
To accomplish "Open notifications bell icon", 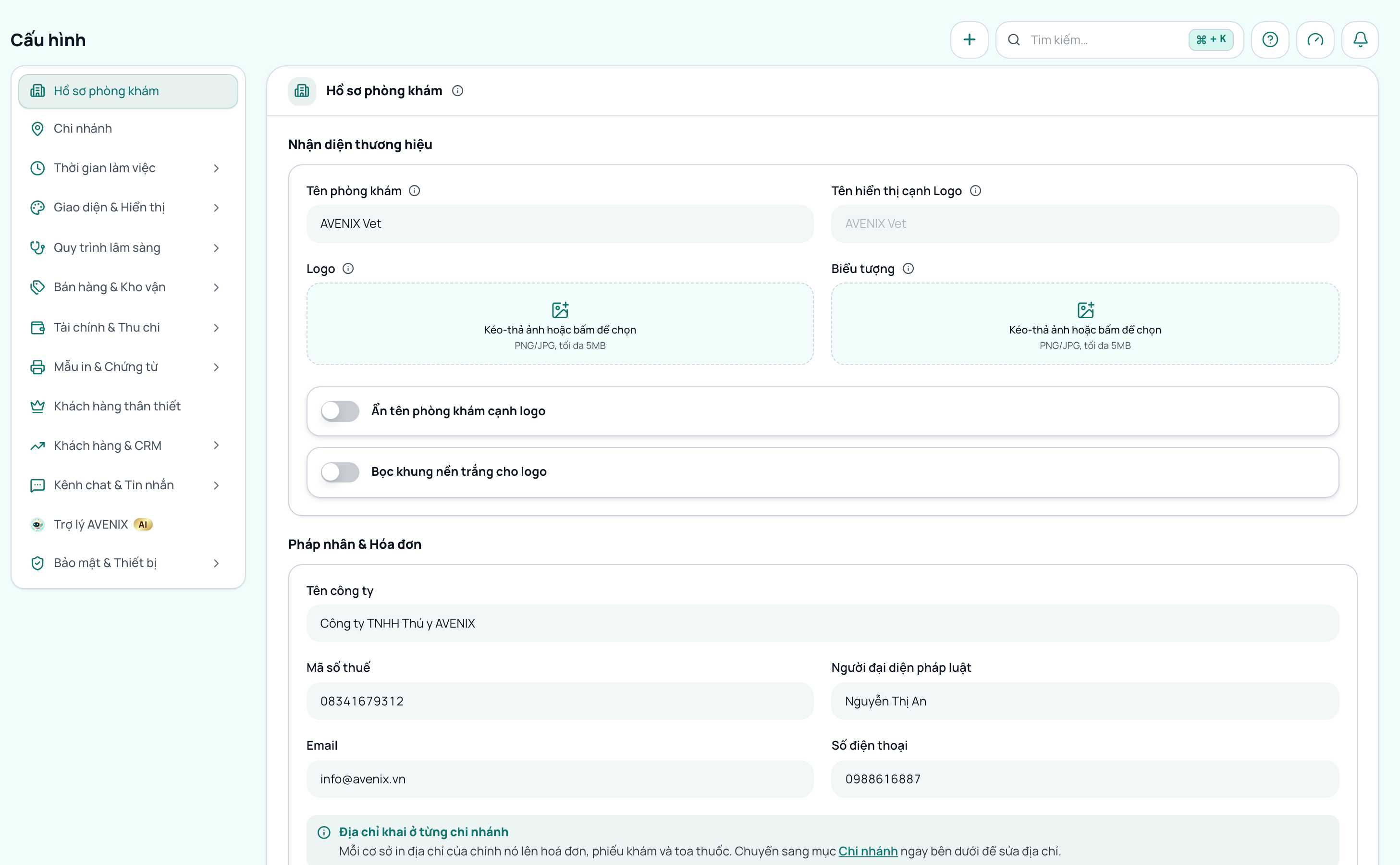I will point(1361,40).
